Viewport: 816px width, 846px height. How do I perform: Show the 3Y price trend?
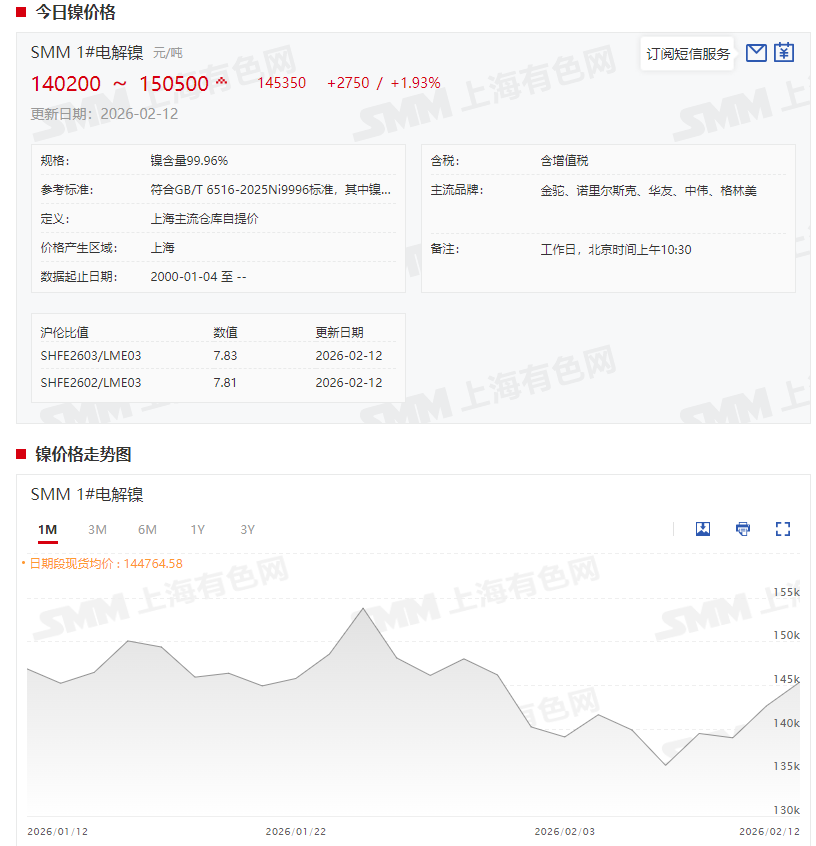coord(248,530)
